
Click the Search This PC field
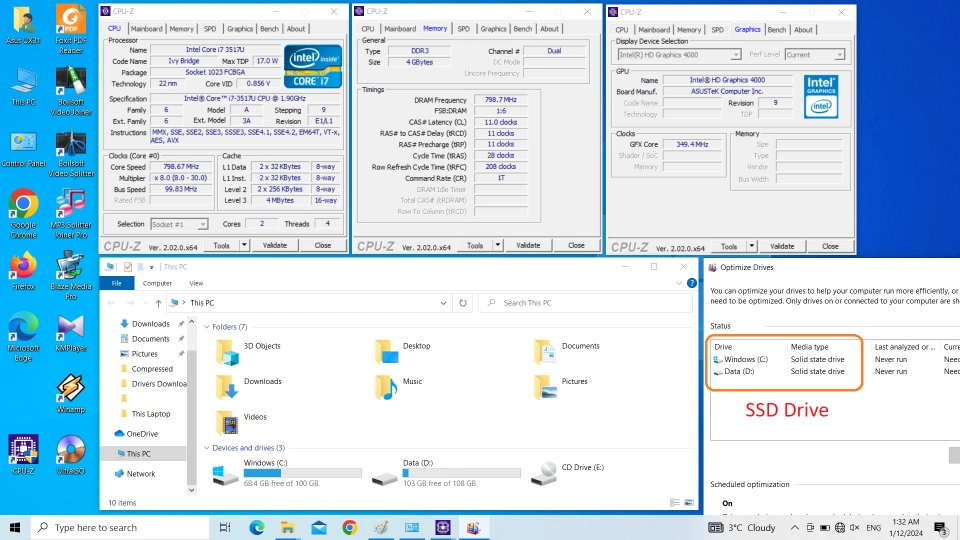point(586,302)
